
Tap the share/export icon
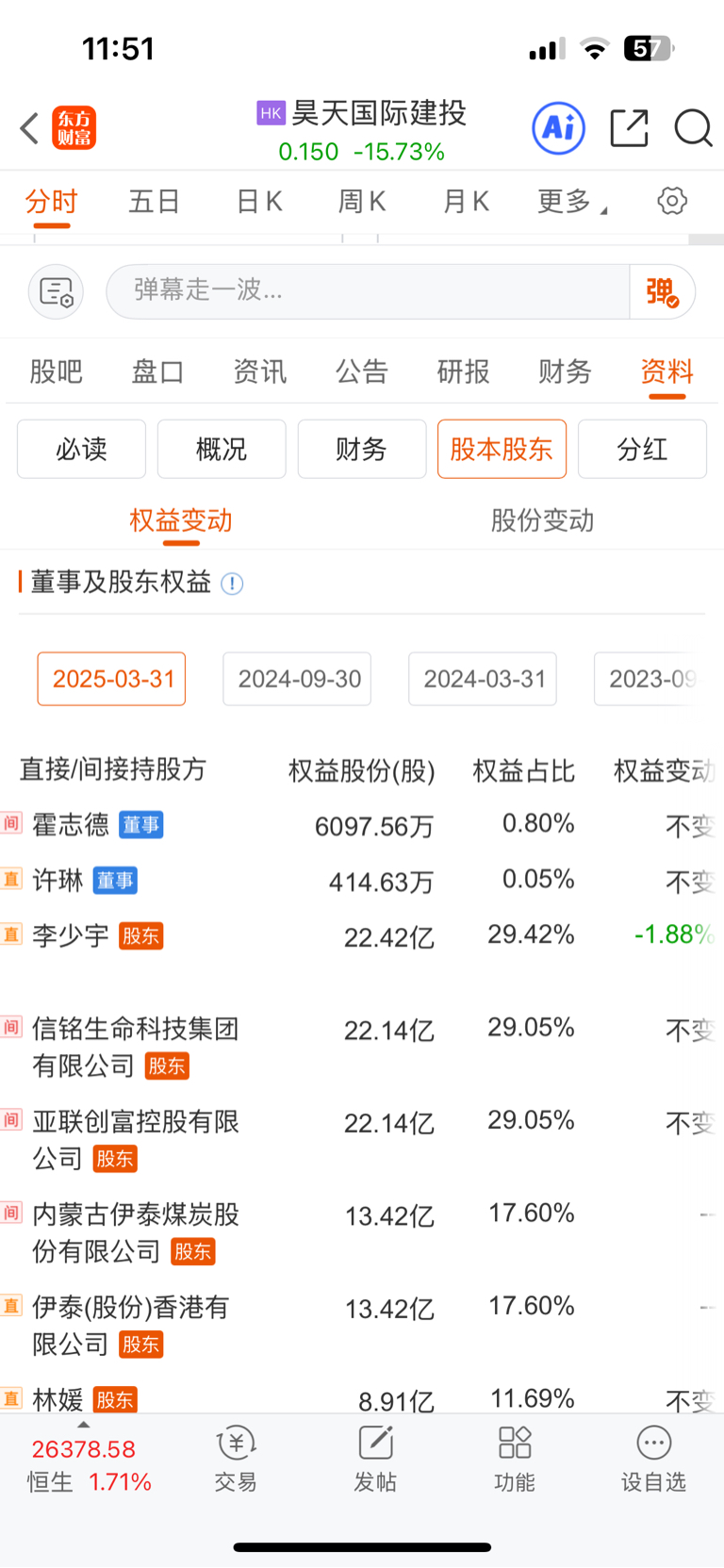629,128
